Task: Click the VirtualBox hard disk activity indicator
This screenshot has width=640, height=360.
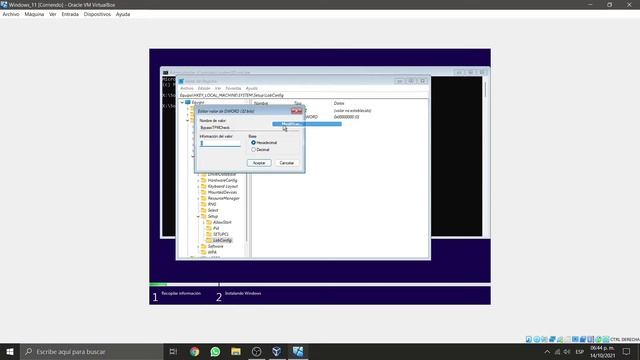Action: click(529, 339)
